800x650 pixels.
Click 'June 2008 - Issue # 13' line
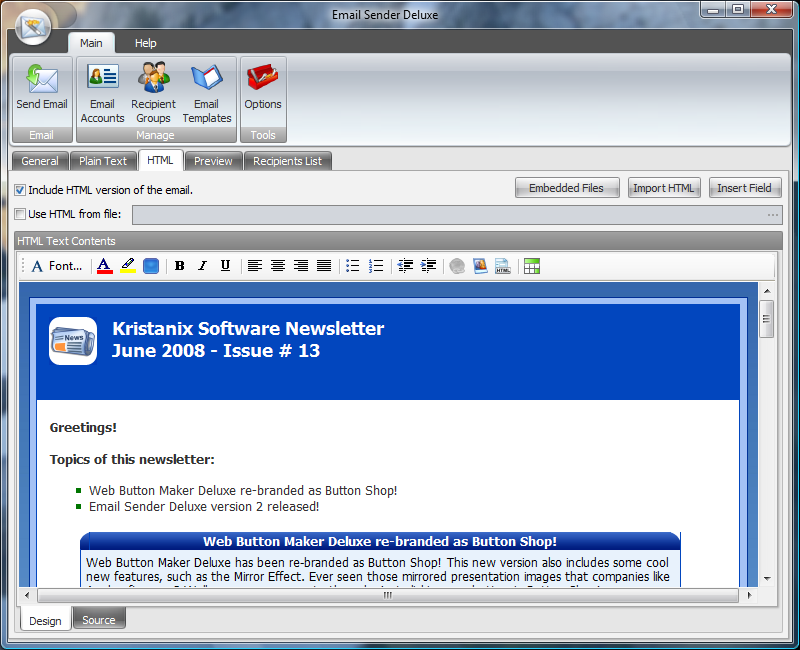216,351
